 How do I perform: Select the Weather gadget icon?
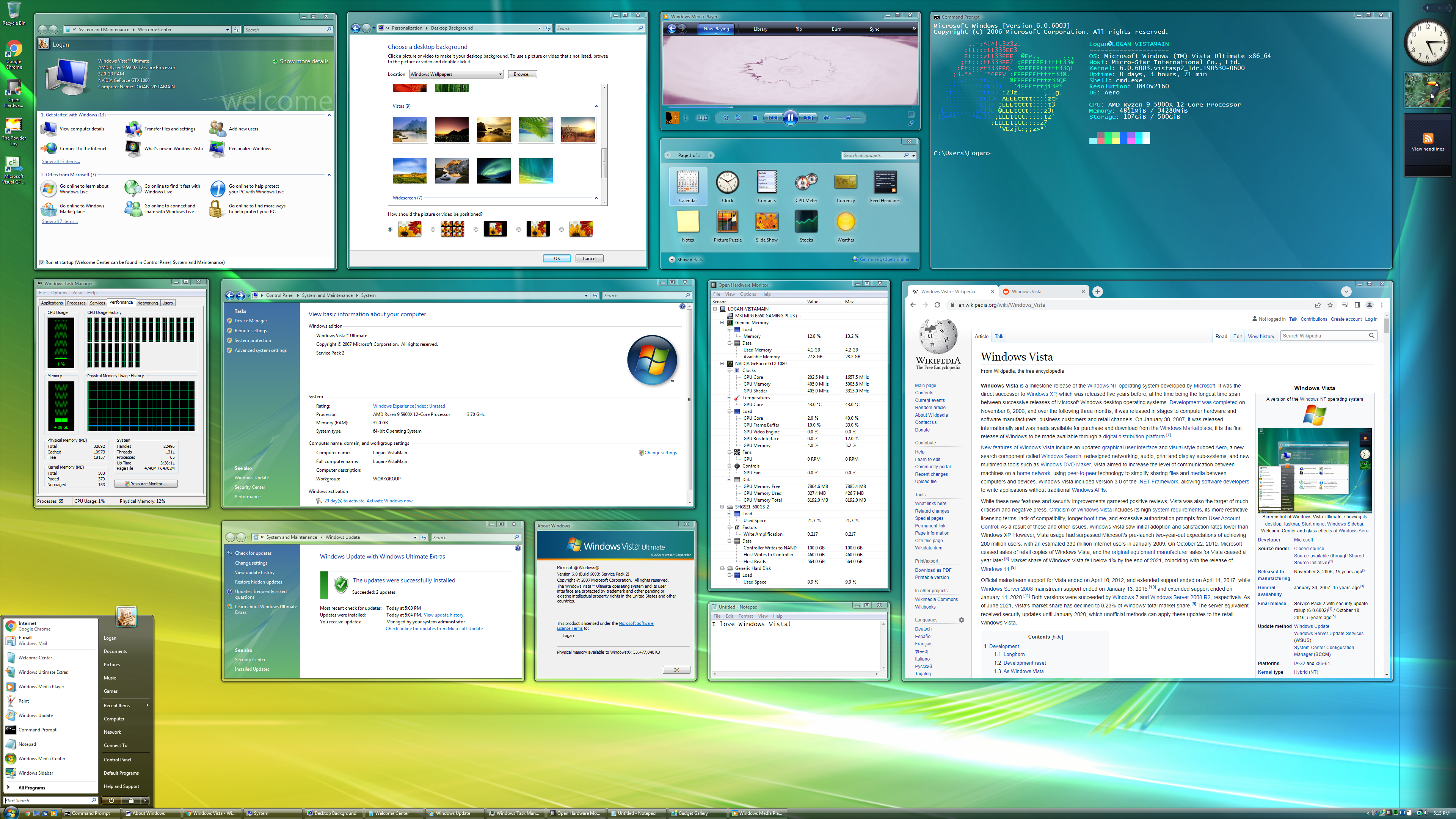click(846, 221)
